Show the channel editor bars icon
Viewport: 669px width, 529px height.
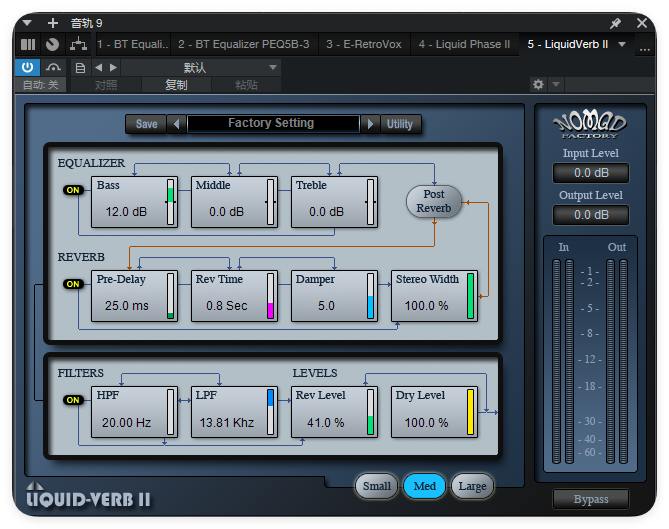tap(28, 44)
